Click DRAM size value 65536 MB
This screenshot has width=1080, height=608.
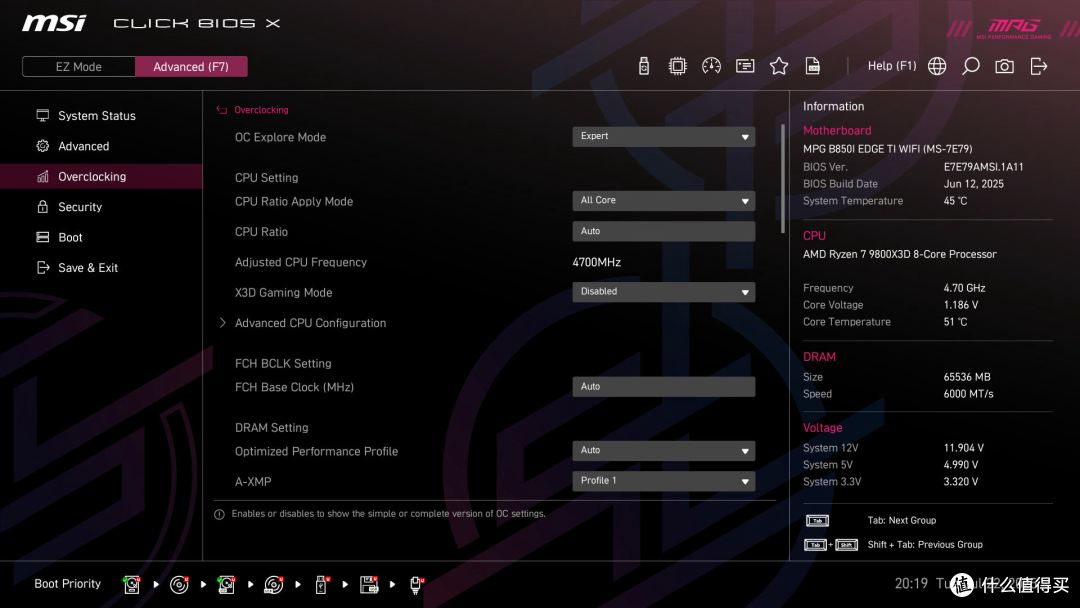point(966,377)
